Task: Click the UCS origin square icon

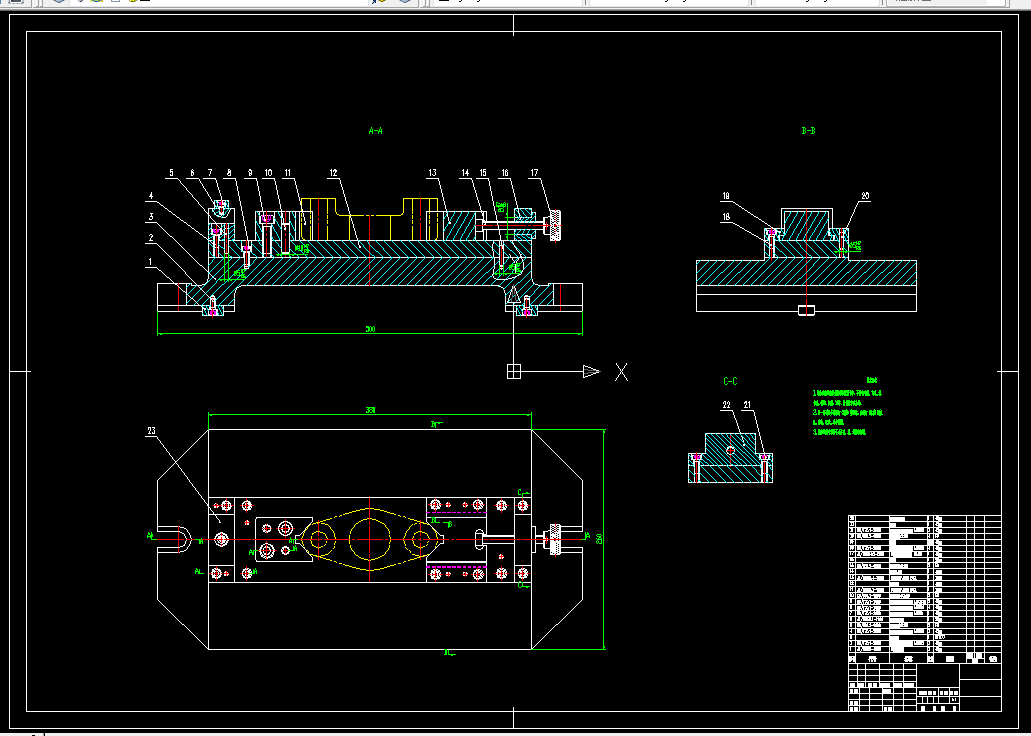Action: tap(514, 372)
